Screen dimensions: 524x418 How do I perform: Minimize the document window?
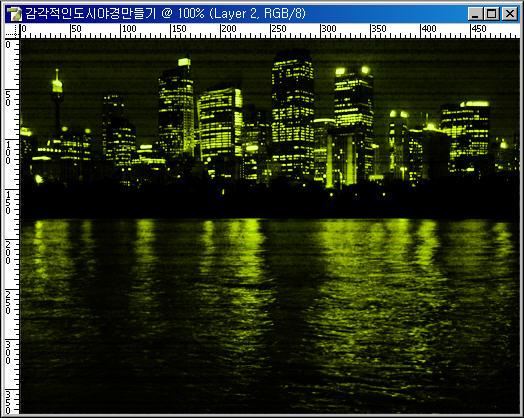pyautogui.click(x=475, y=14)
